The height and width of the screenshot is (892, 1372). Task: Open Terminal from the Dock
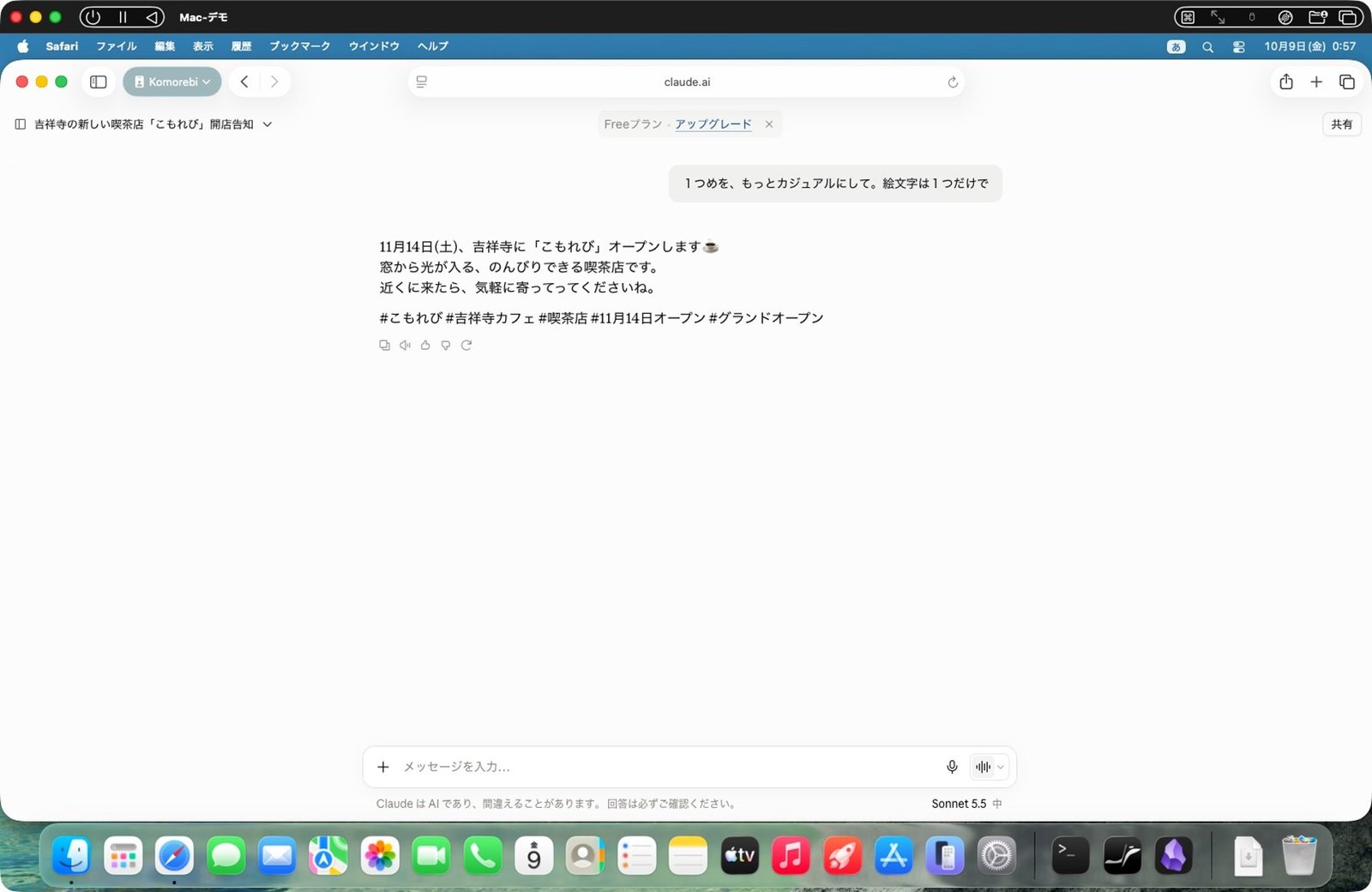coord(1070,856)
